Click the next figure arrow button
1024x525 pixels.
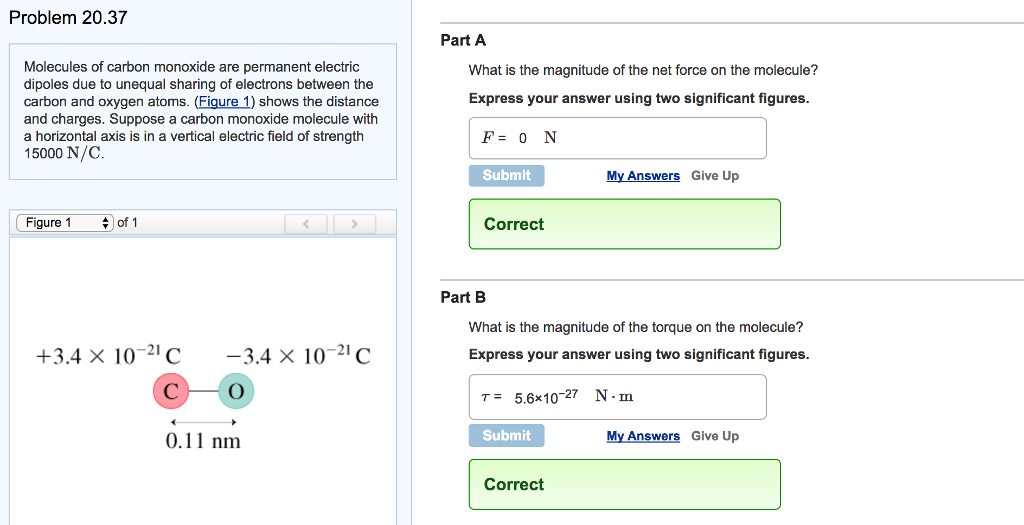click(354, 223)
